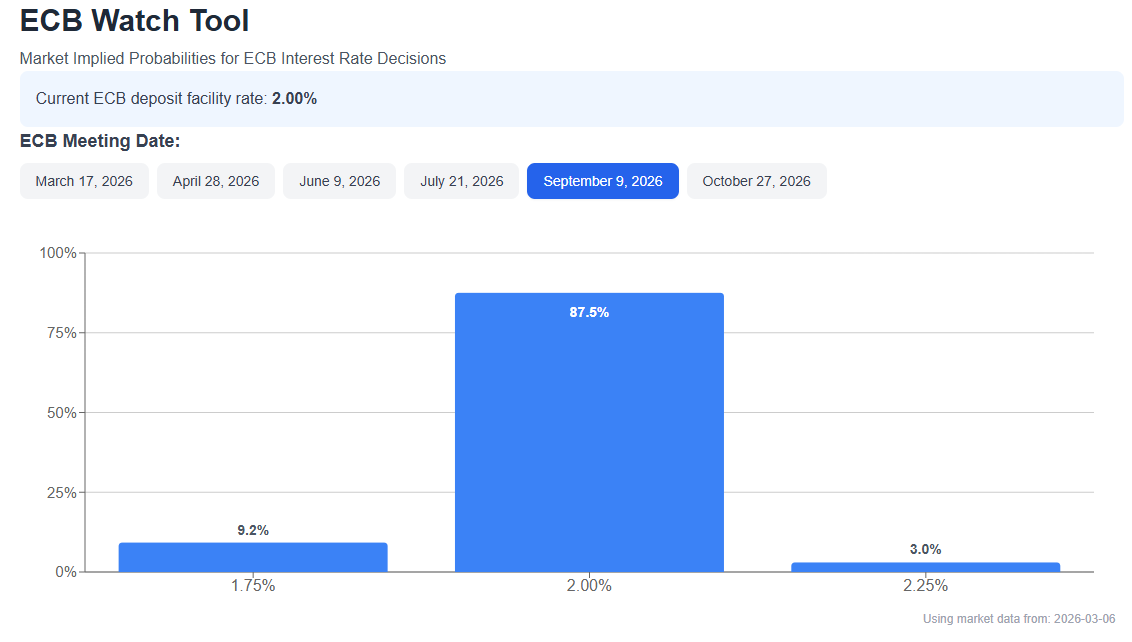Open the July 21, 2026 meeting tab

click(461, 181)
